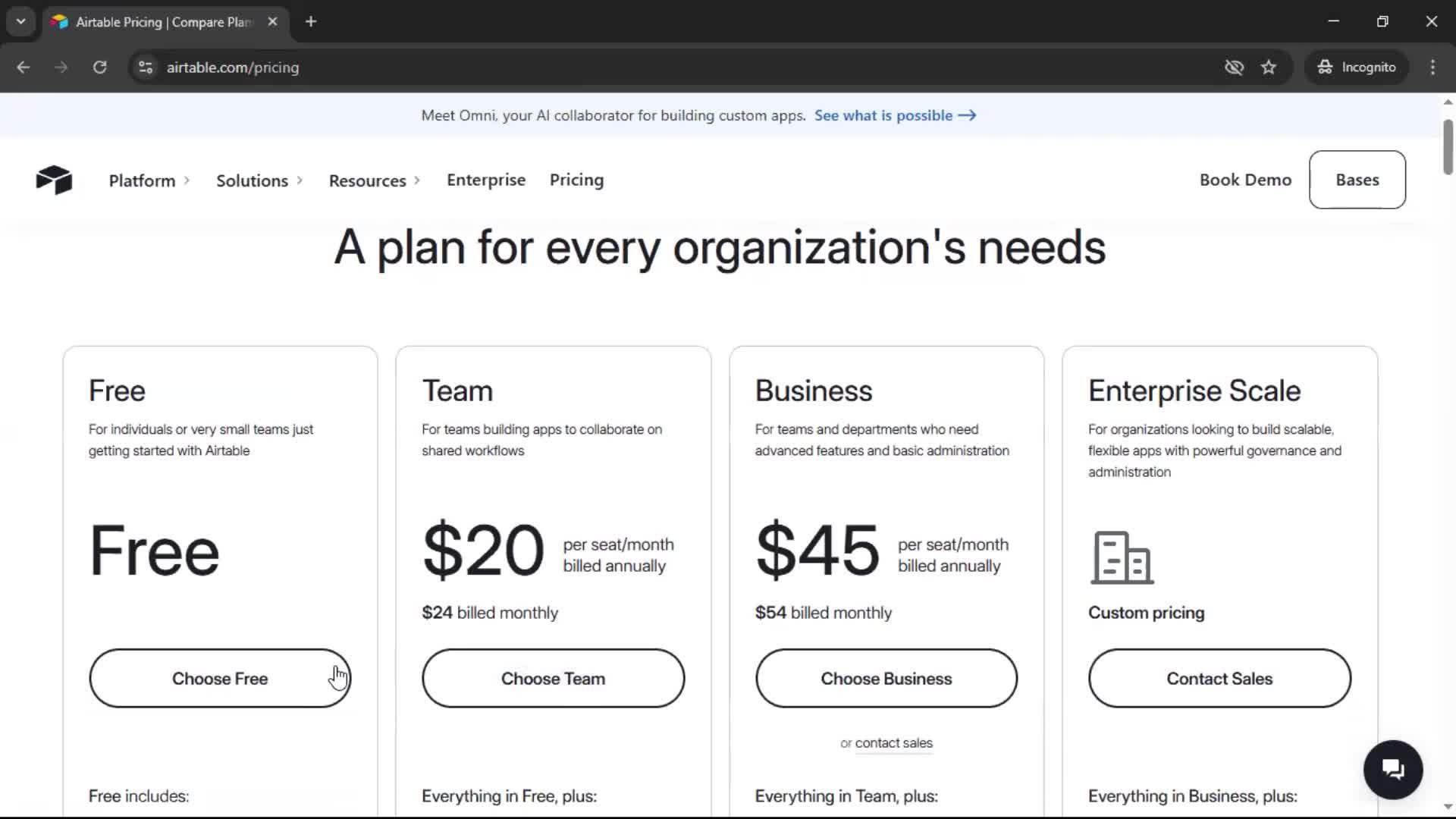Click Everything in Business, plus: label

coord(1193,796)
